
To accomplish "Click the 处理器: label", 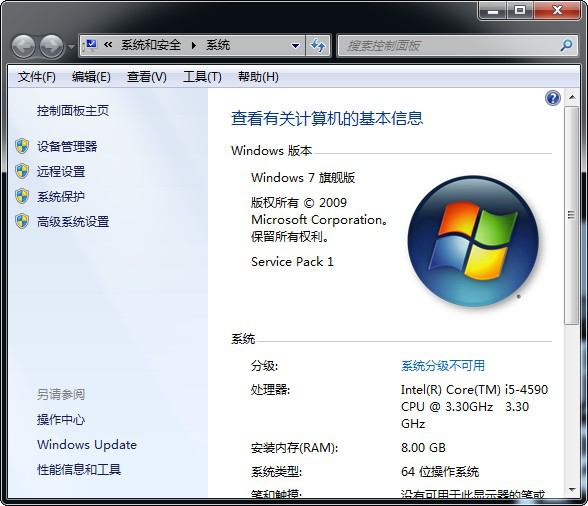I will [x=270, y=390].
